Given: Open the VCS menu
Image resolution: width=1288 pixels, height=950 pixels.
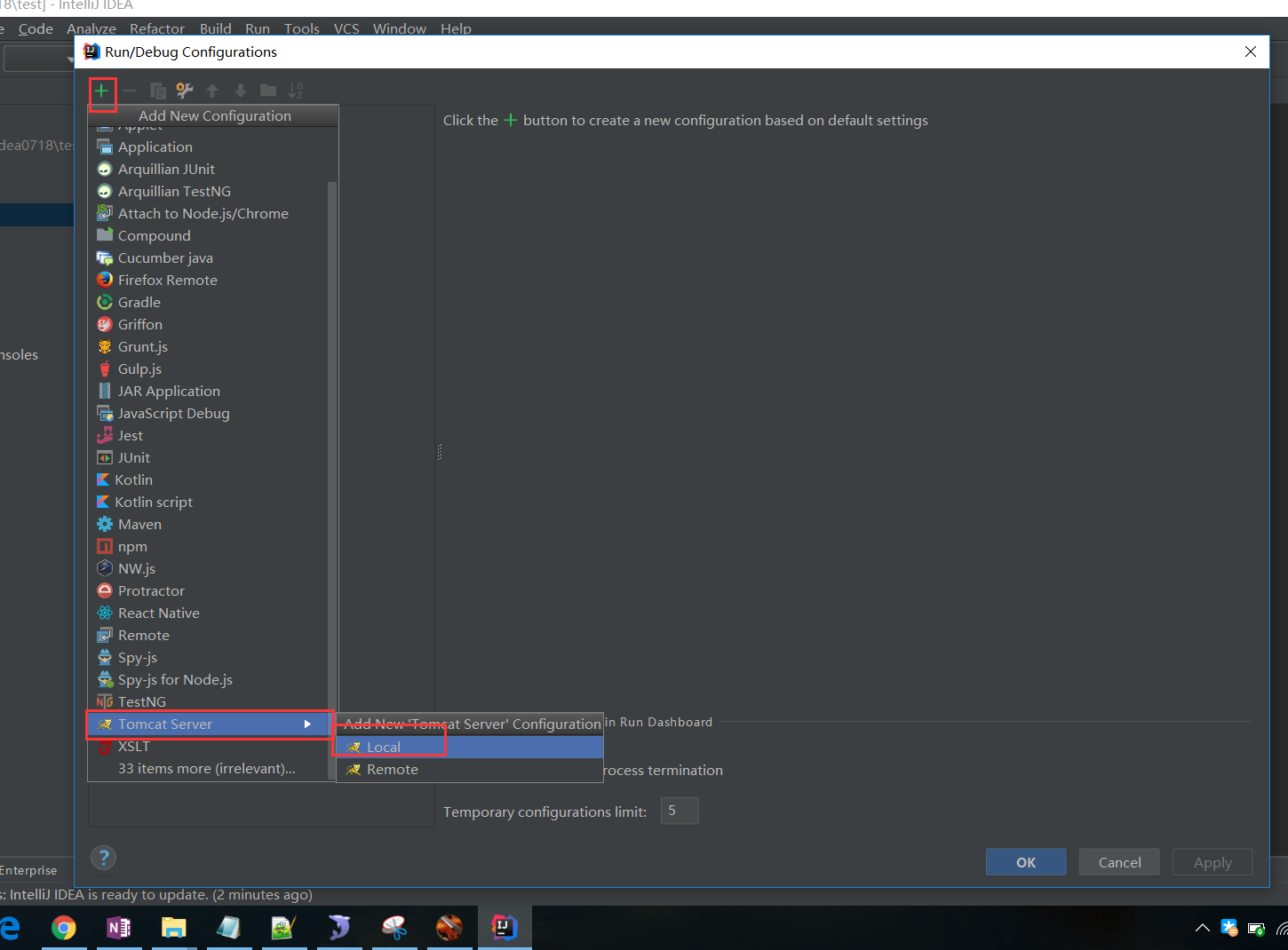Looking at the screenshot, I should 346,28.
